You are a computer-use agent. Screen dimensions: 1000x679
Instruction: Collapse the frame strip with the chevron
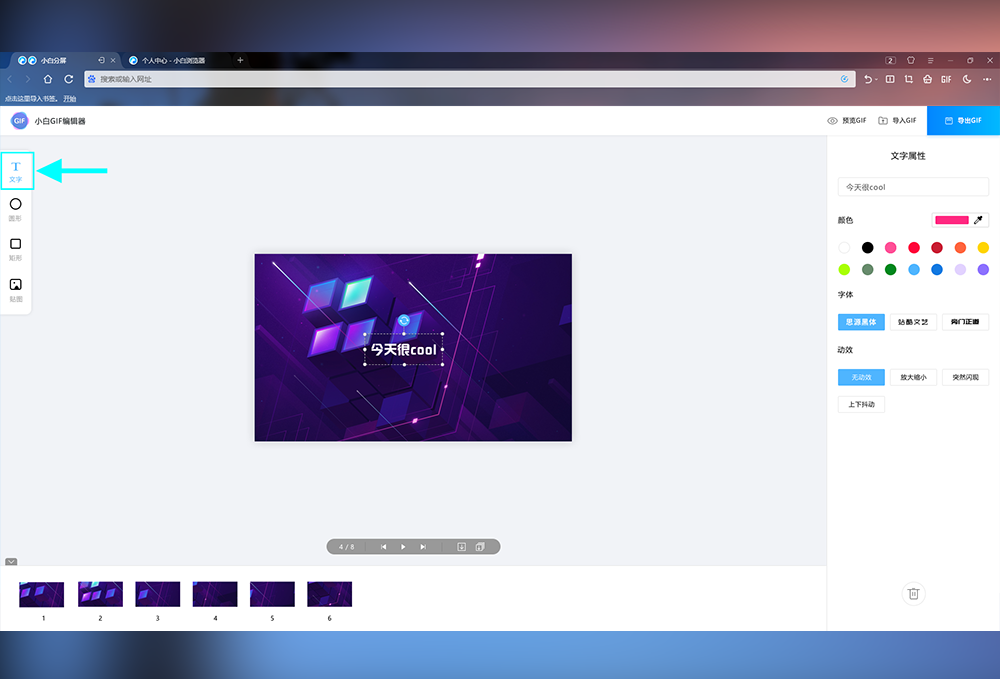(11, 562)
